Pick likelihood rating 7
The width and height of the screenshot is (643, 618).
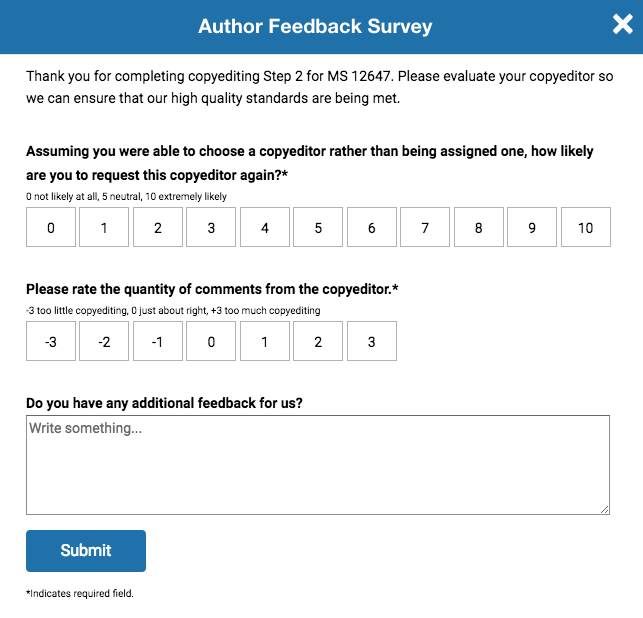pos(425,227)
